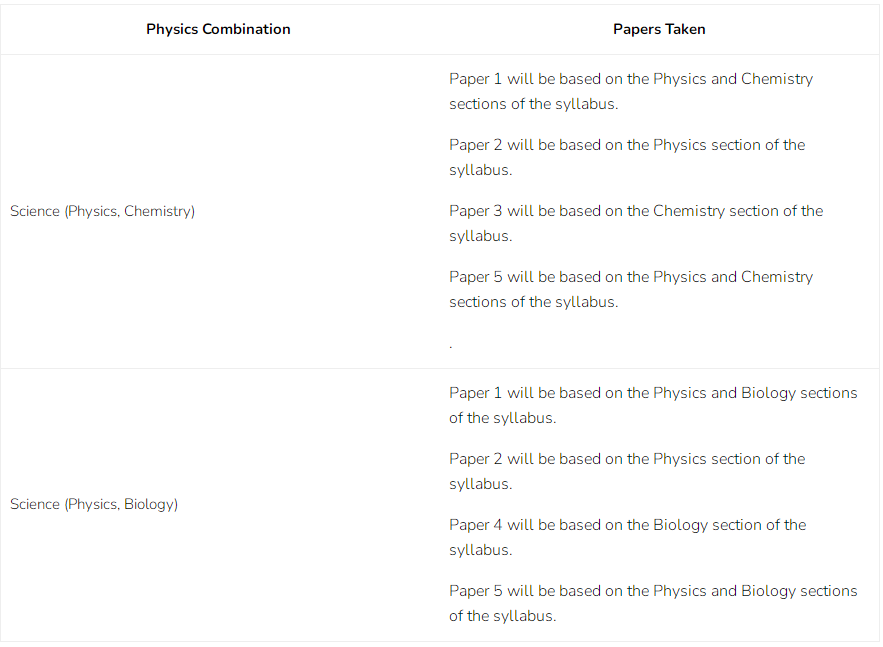Click Paper 2 text in the Chemistry row

pos(627,157)
